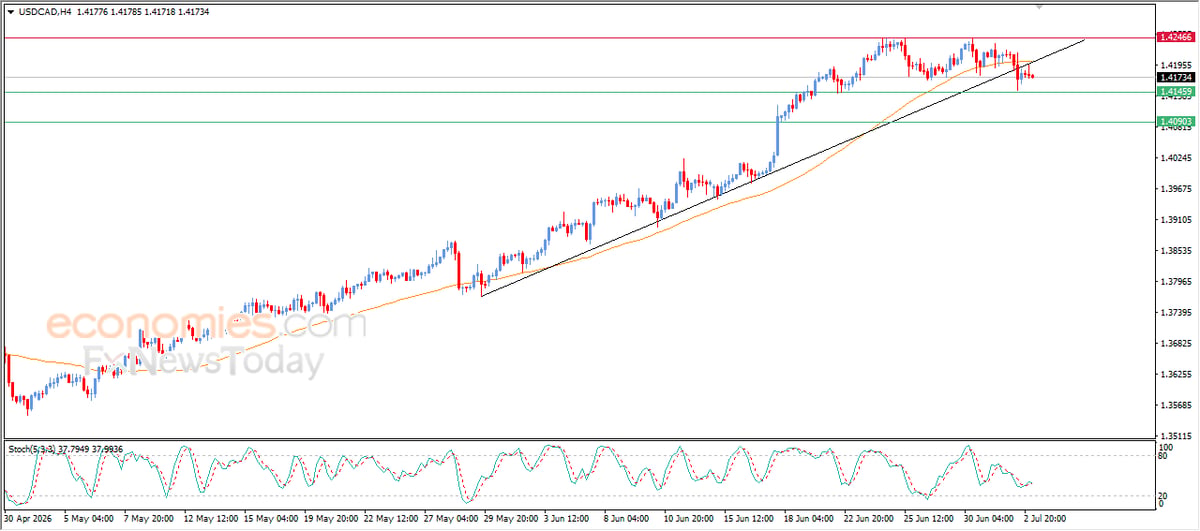Open the symbol menu arrow beside USDCAD,H4
Screen dimensions: 1200x531
pos(10,11)
